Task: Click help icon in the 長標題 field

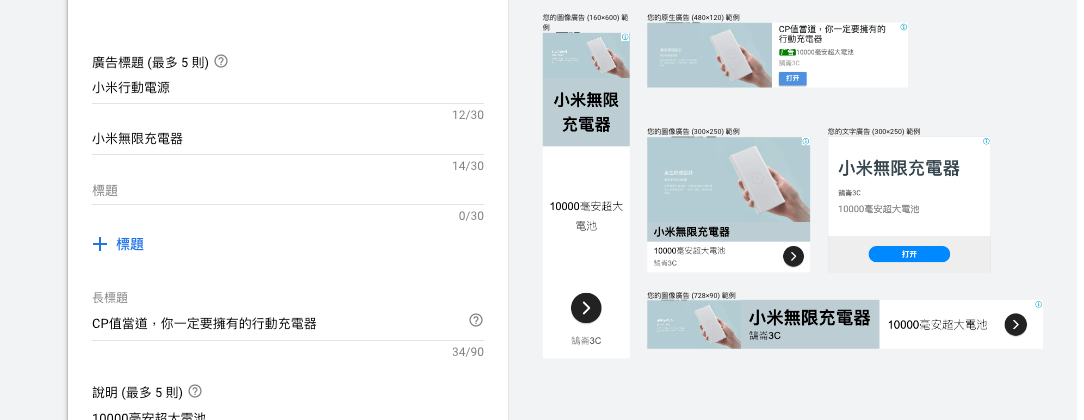Action: click(476, 320)
